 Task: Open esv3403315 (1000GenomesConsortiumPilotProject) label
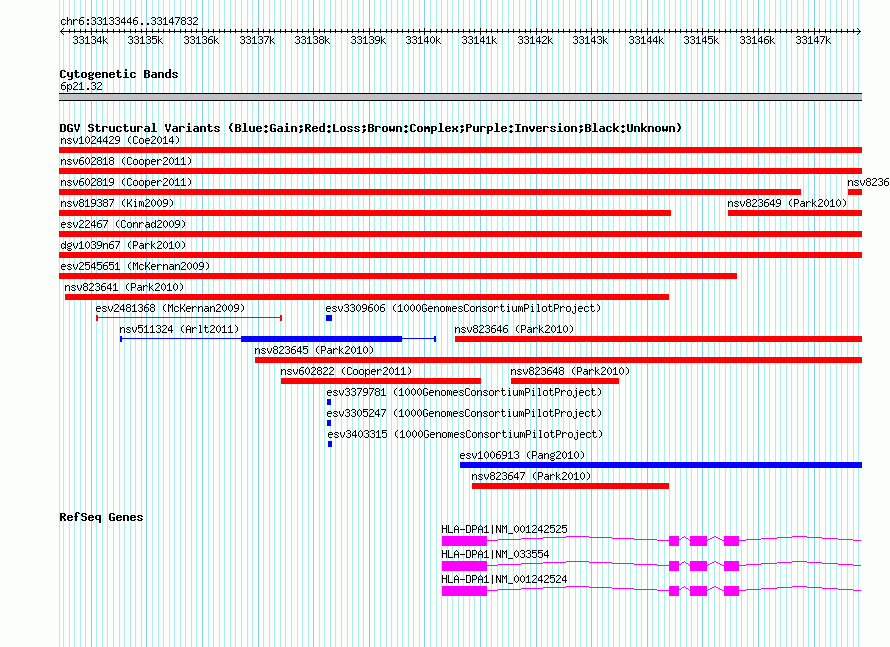point(465,434)
